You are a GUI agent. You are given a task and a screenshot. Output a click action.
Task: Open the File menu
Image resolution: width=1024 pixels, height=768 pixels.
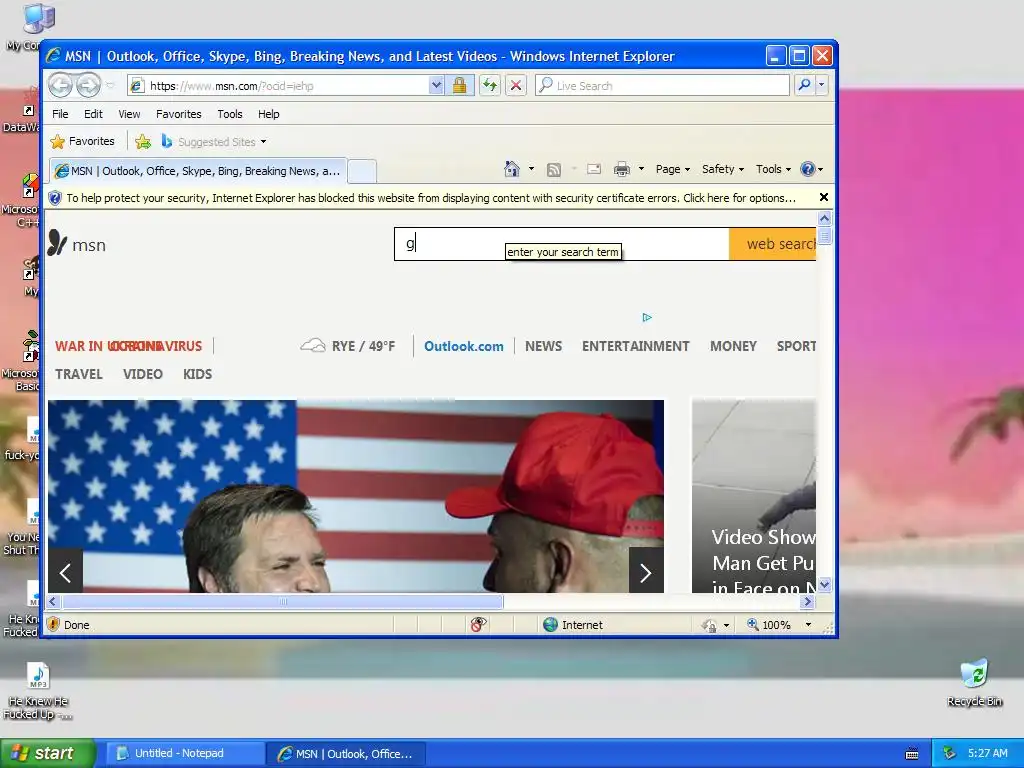[60, 114]
